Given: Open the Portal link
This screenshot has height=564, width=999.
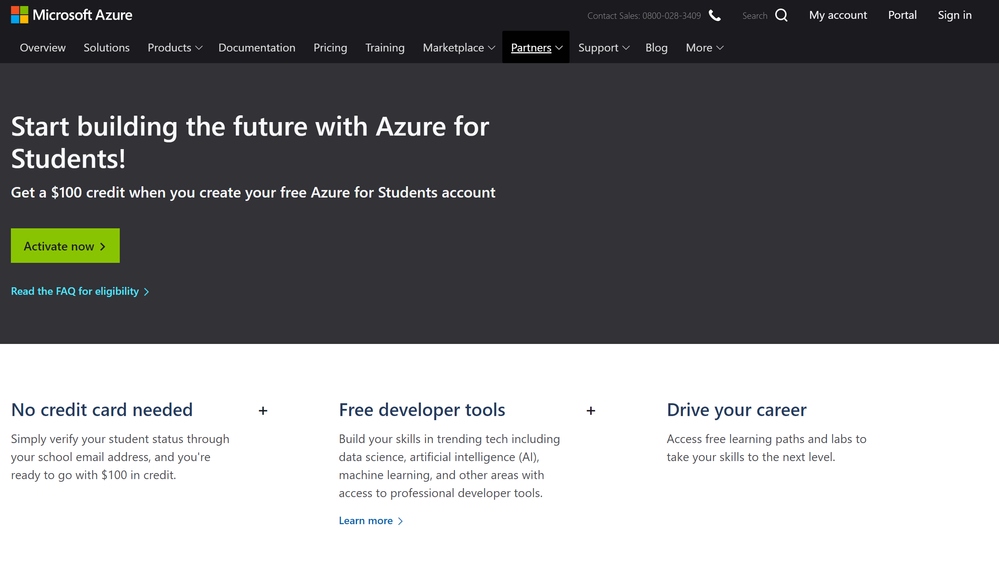Looking at the screenshot, I should pos(902,15).
